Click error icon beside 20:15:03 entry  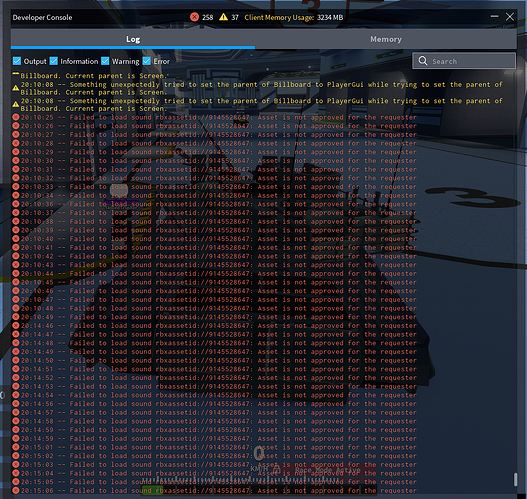[x=15, y=464]
